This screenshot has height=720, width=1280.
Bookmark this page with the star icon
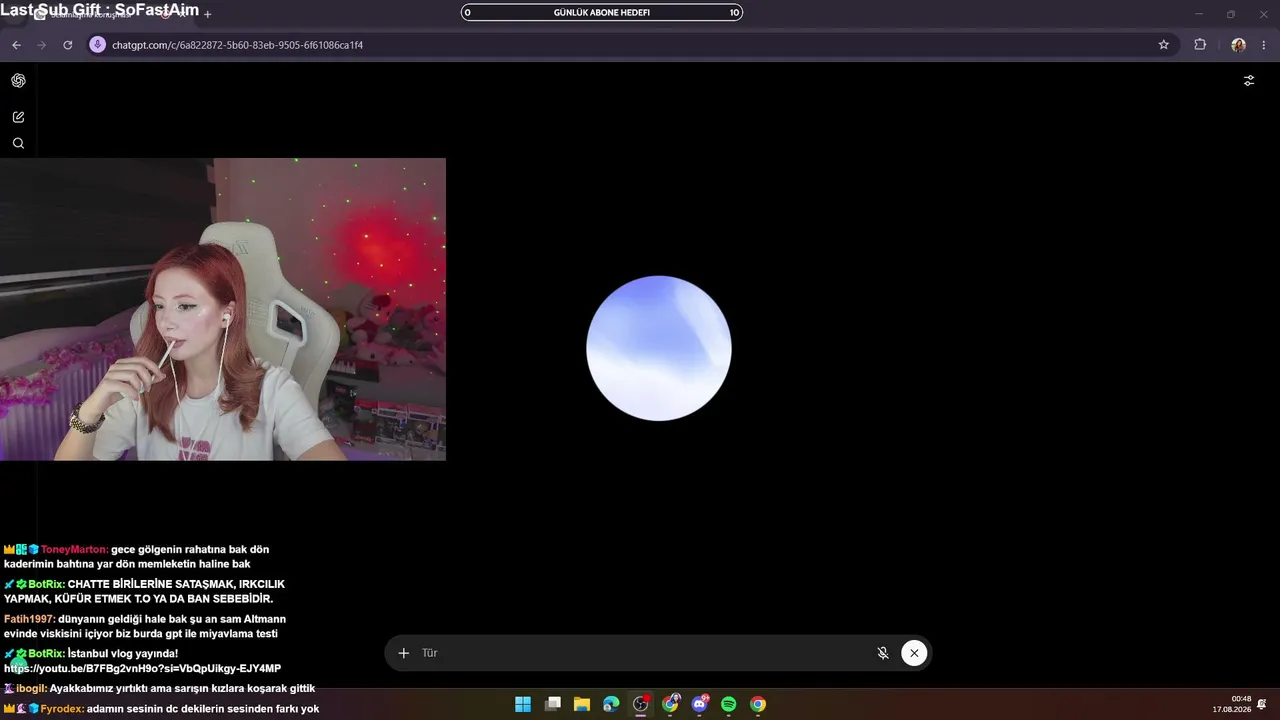(x=1164, y=45)
